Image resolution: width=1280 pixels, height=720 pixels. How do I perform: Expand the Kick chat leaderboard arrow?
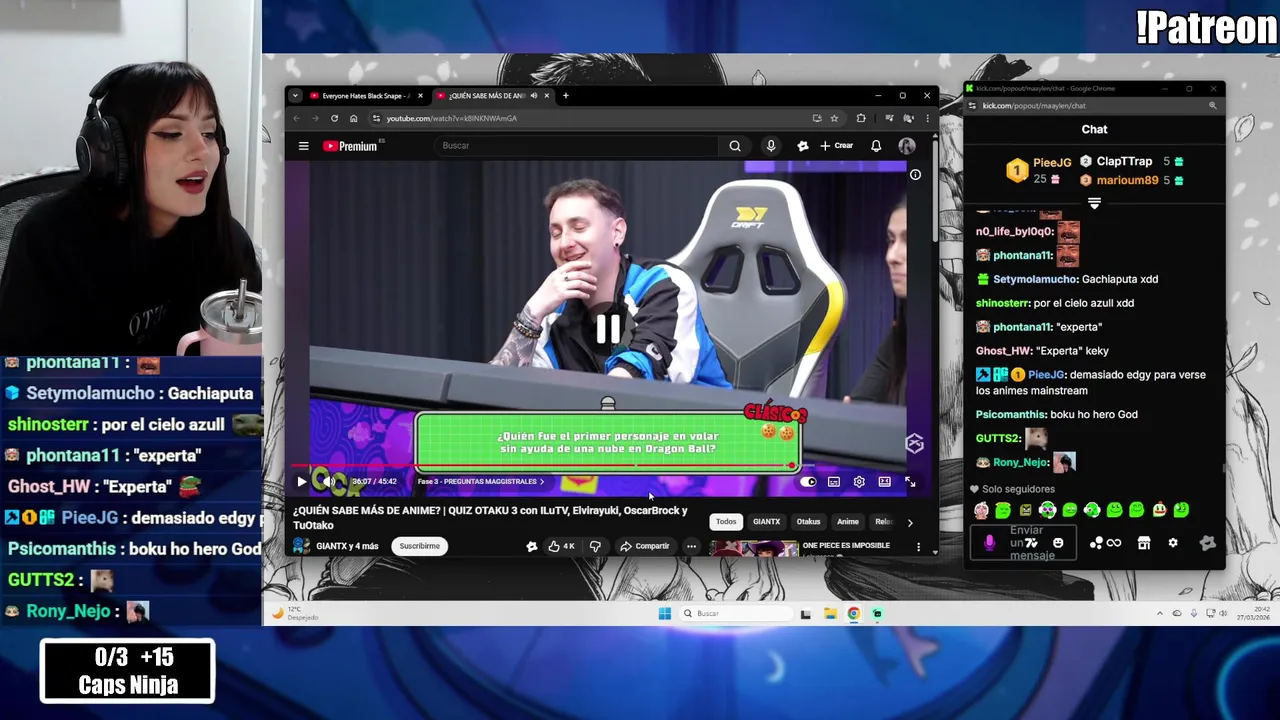point(1094,203)
